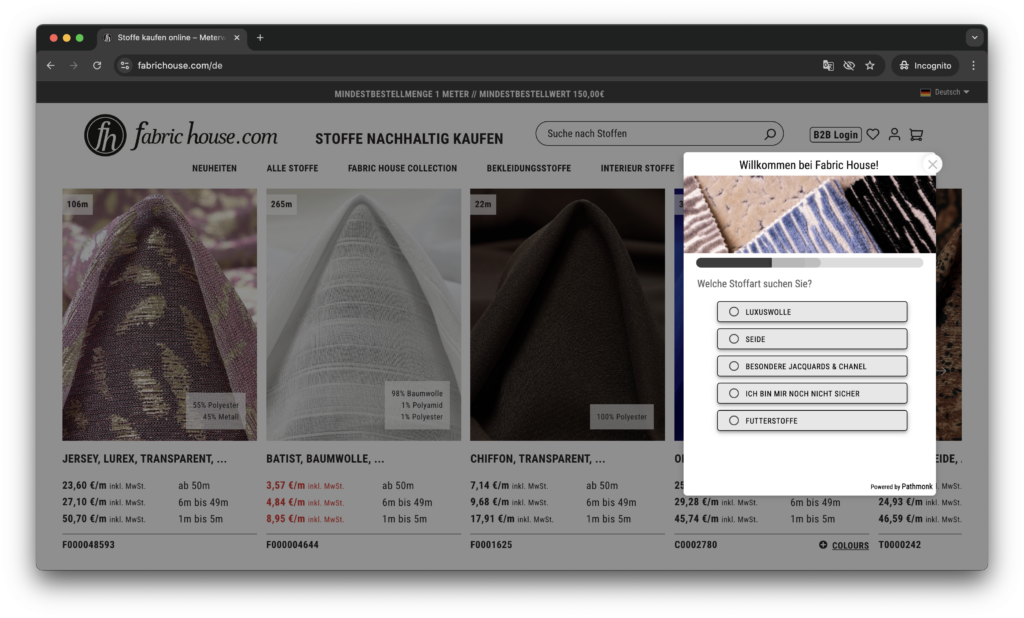Select the BESONDERE JACQUARDS & CHANEL option
This screenshot has height=618, width=1024.
(811, 365)
